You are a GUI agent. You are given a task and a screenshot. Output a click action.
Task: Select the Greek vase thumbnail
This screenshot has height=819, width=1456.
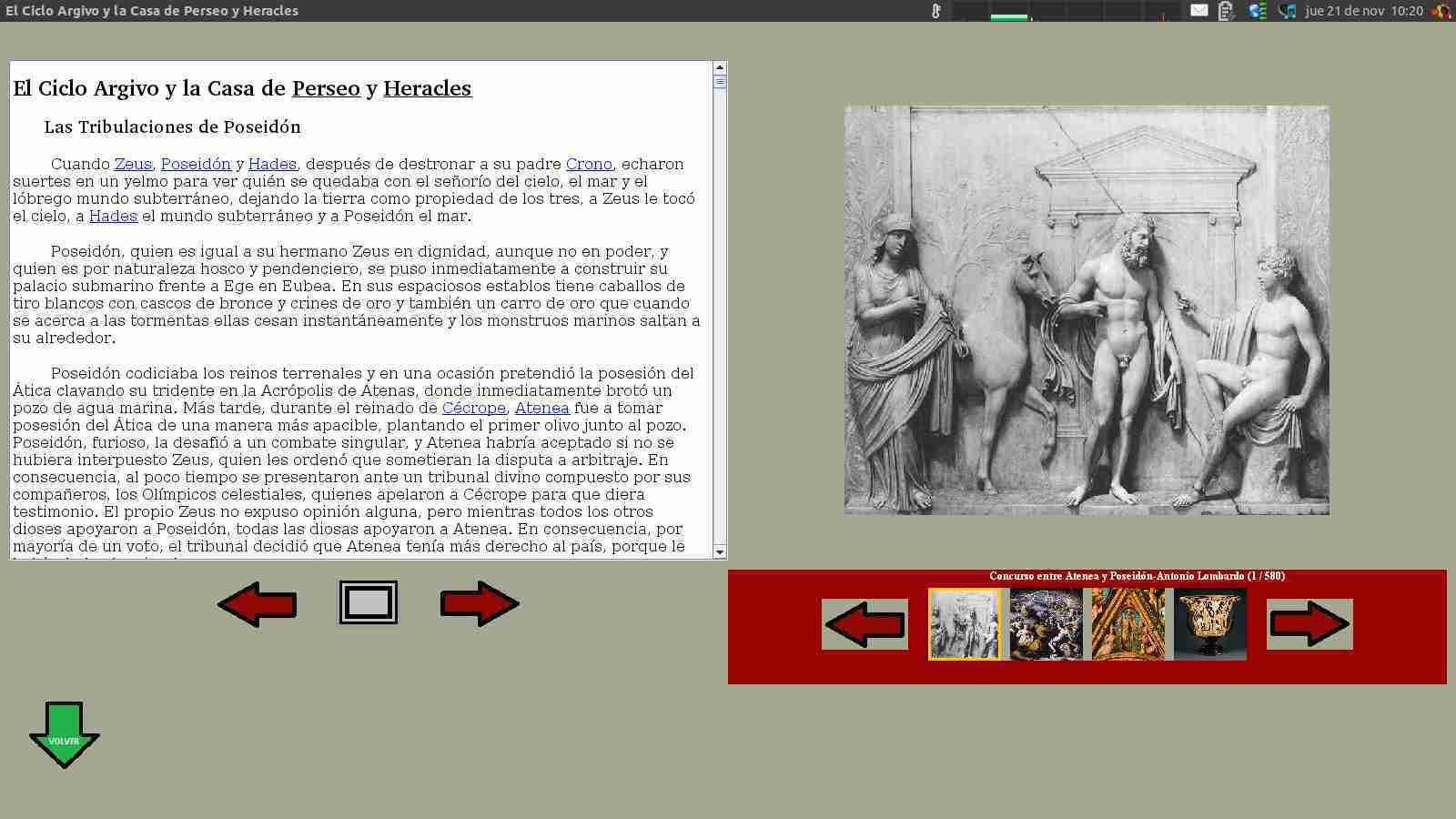click(x=1210, y=624)
